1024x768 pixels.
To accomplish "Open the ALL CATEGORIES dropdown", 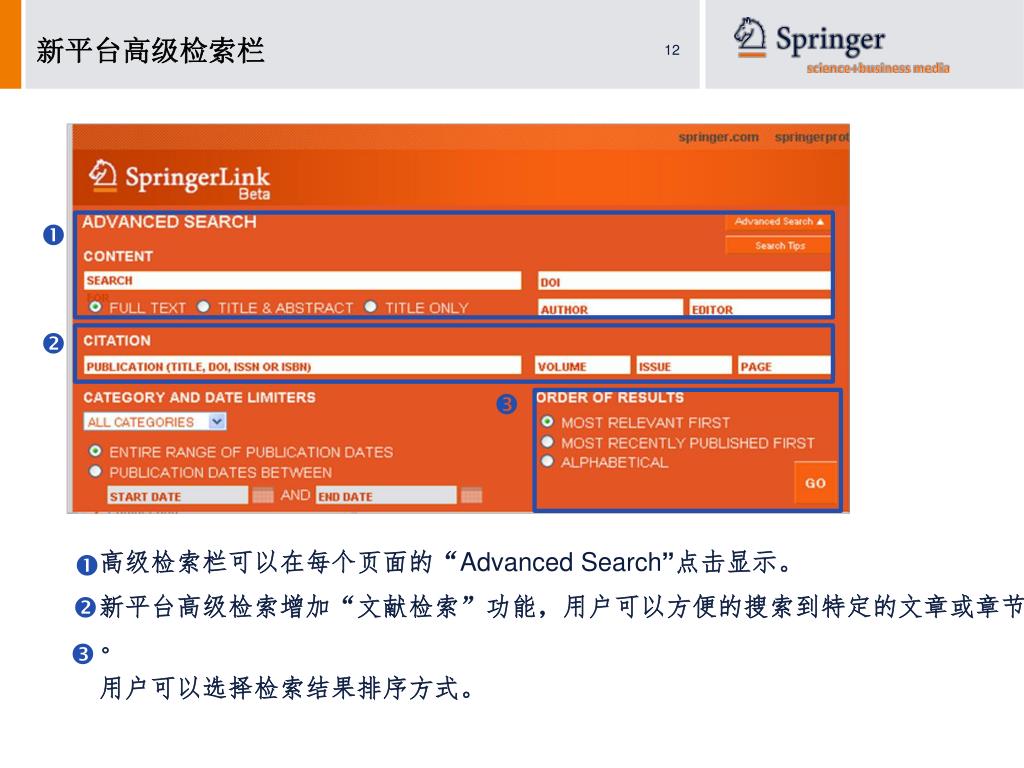I will pos(155,422).
